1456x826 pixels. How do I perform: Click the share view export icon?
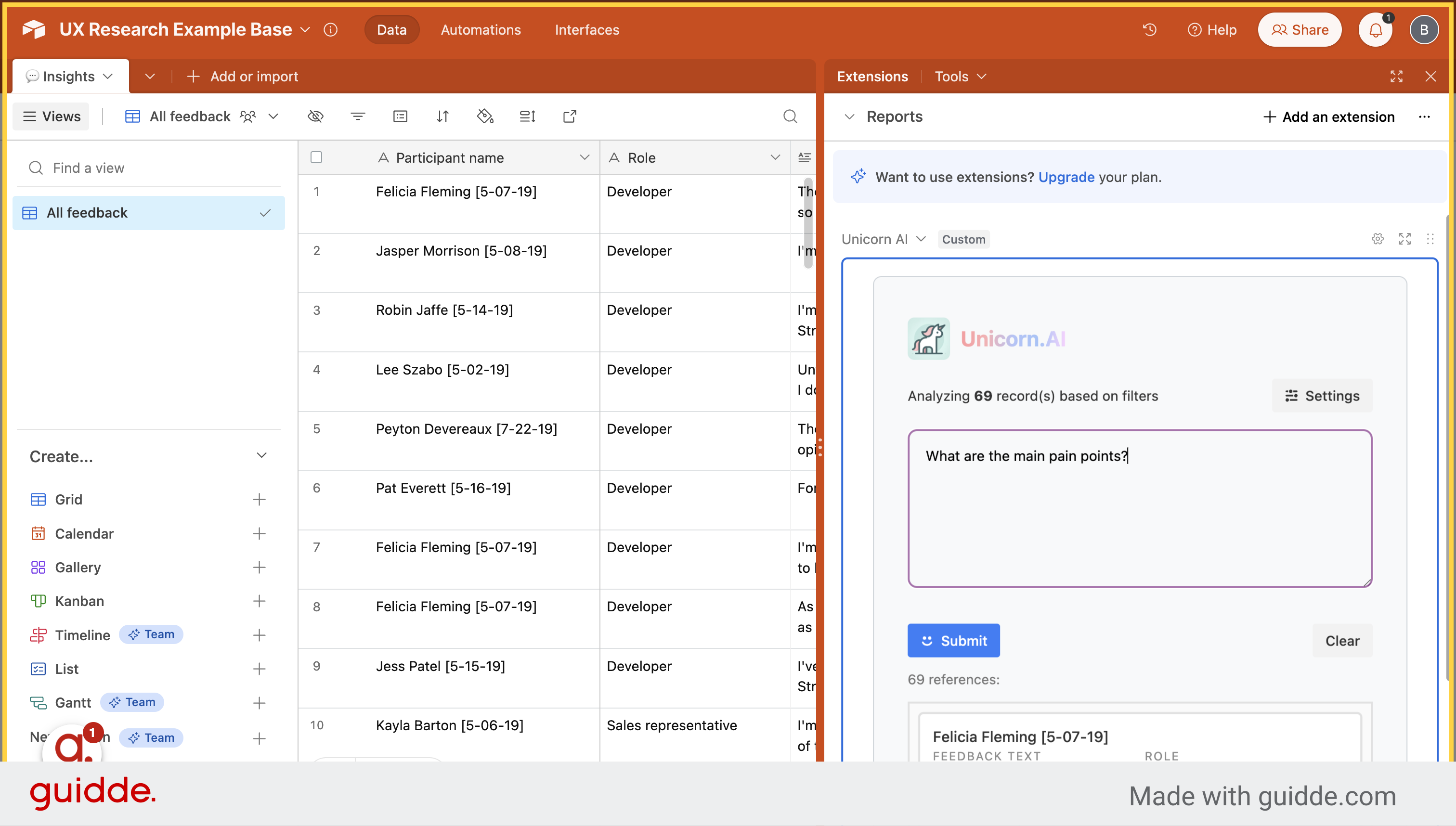point(570,116)
